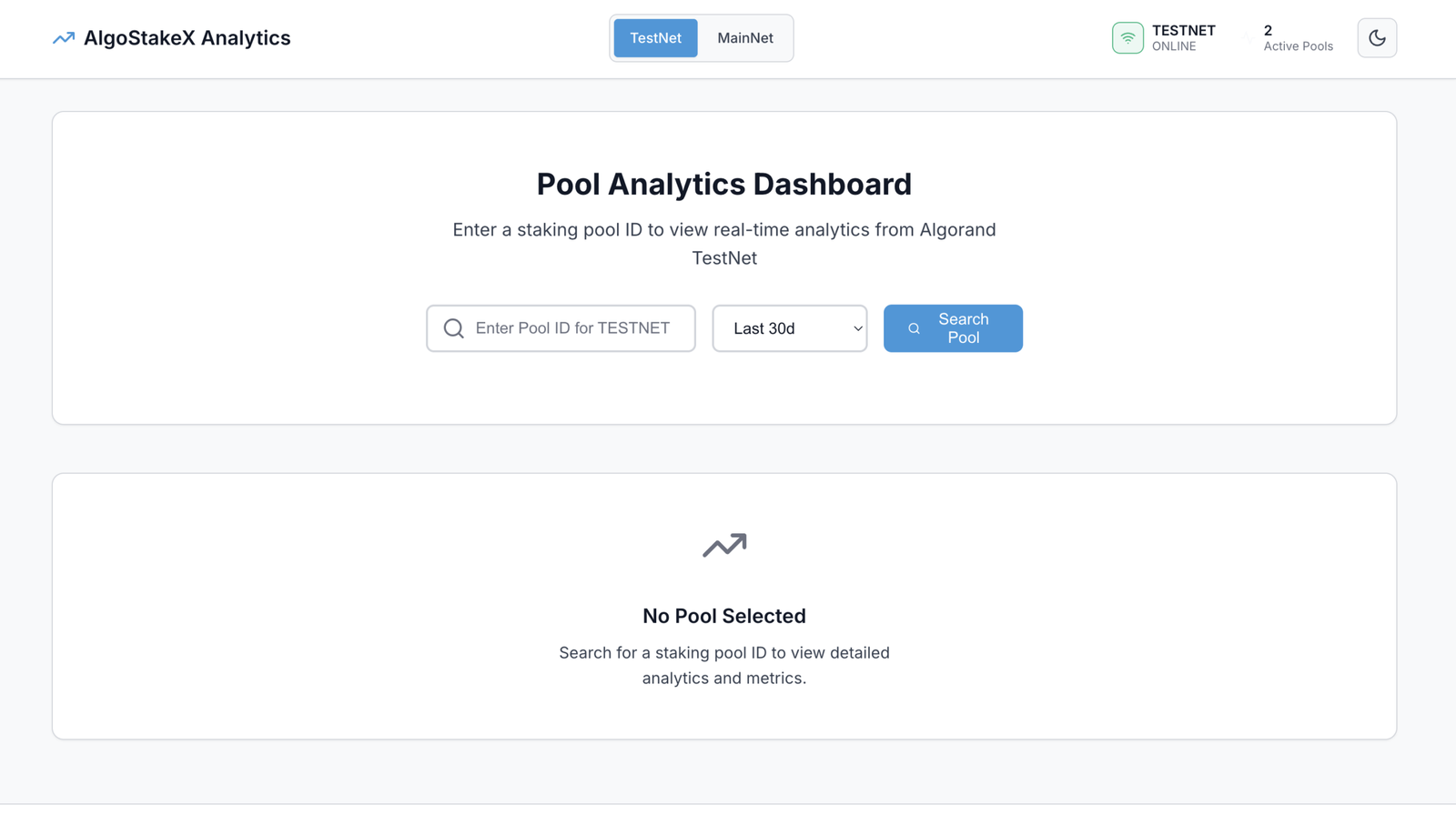
Task: Click the TESTNET ONLINE status label
Action: (1183, 38)
